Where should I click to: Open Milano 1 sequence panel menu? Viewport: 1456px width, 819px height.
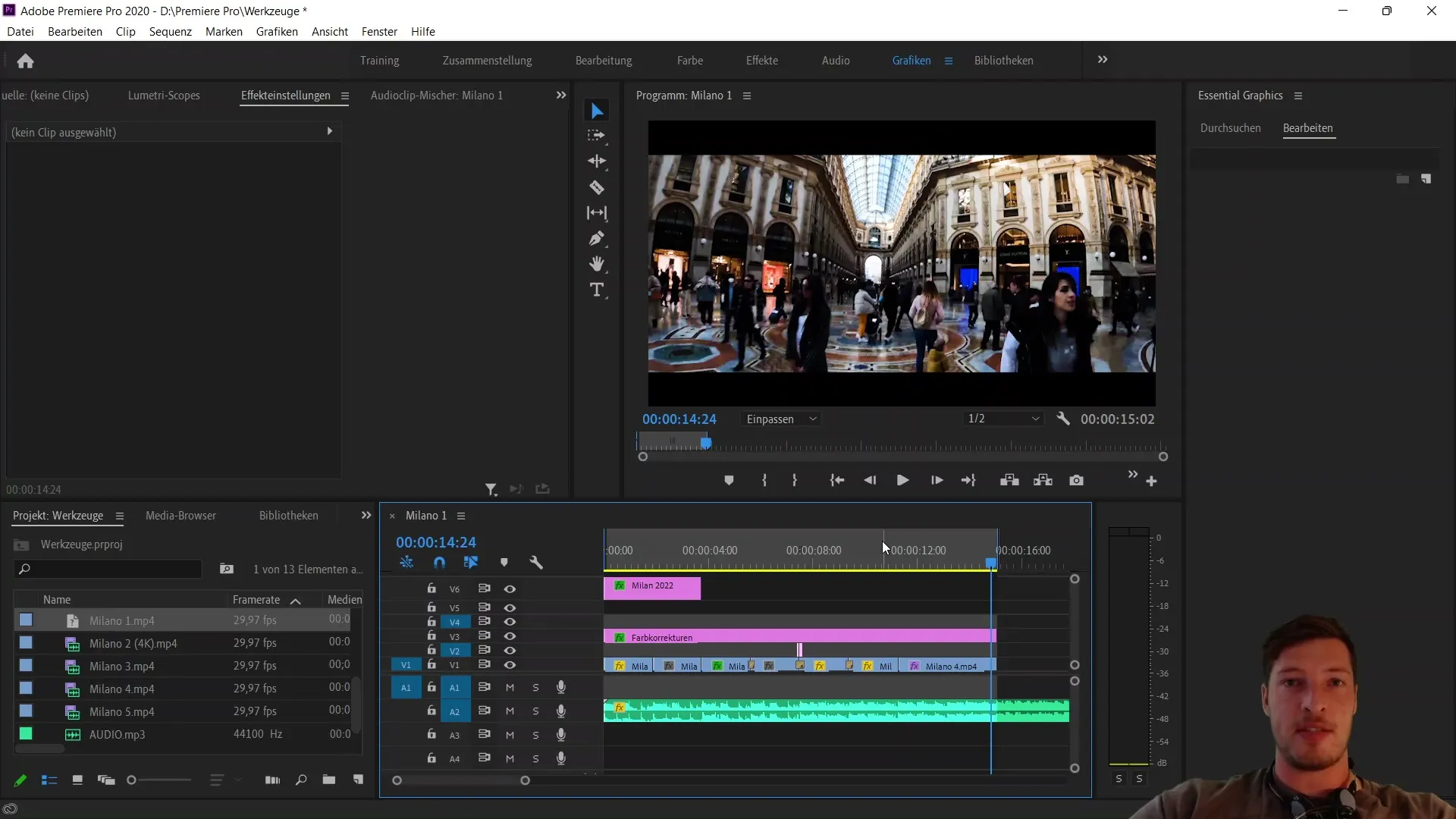point(461,516)
